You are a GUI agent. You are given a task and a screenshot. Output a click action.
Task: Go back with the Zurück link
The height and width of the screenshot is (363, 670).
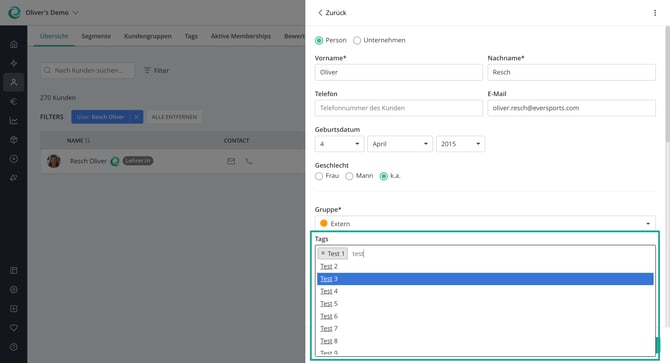tap(332, 13)
